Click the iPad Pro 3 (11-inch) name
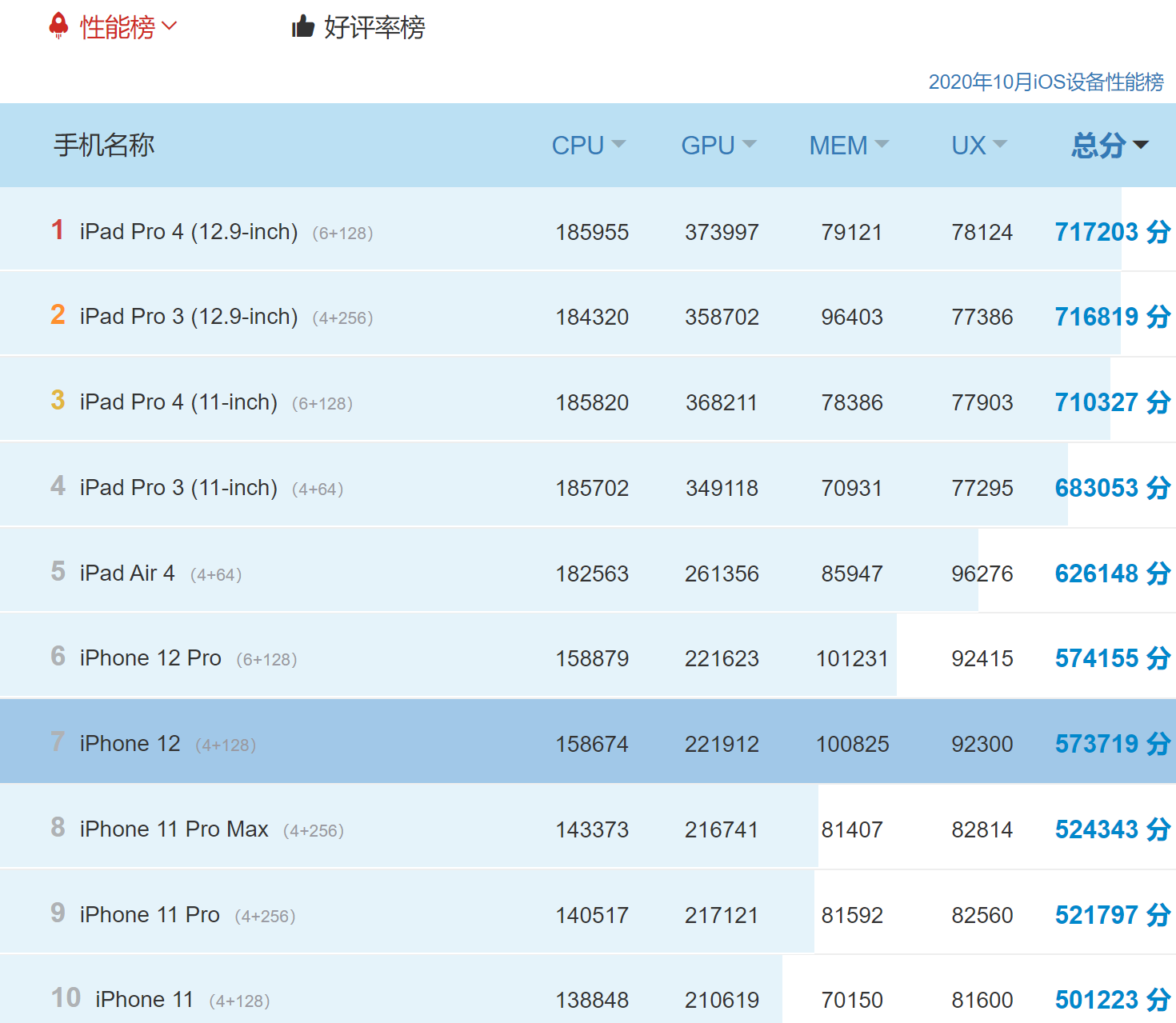 (177, 487)
